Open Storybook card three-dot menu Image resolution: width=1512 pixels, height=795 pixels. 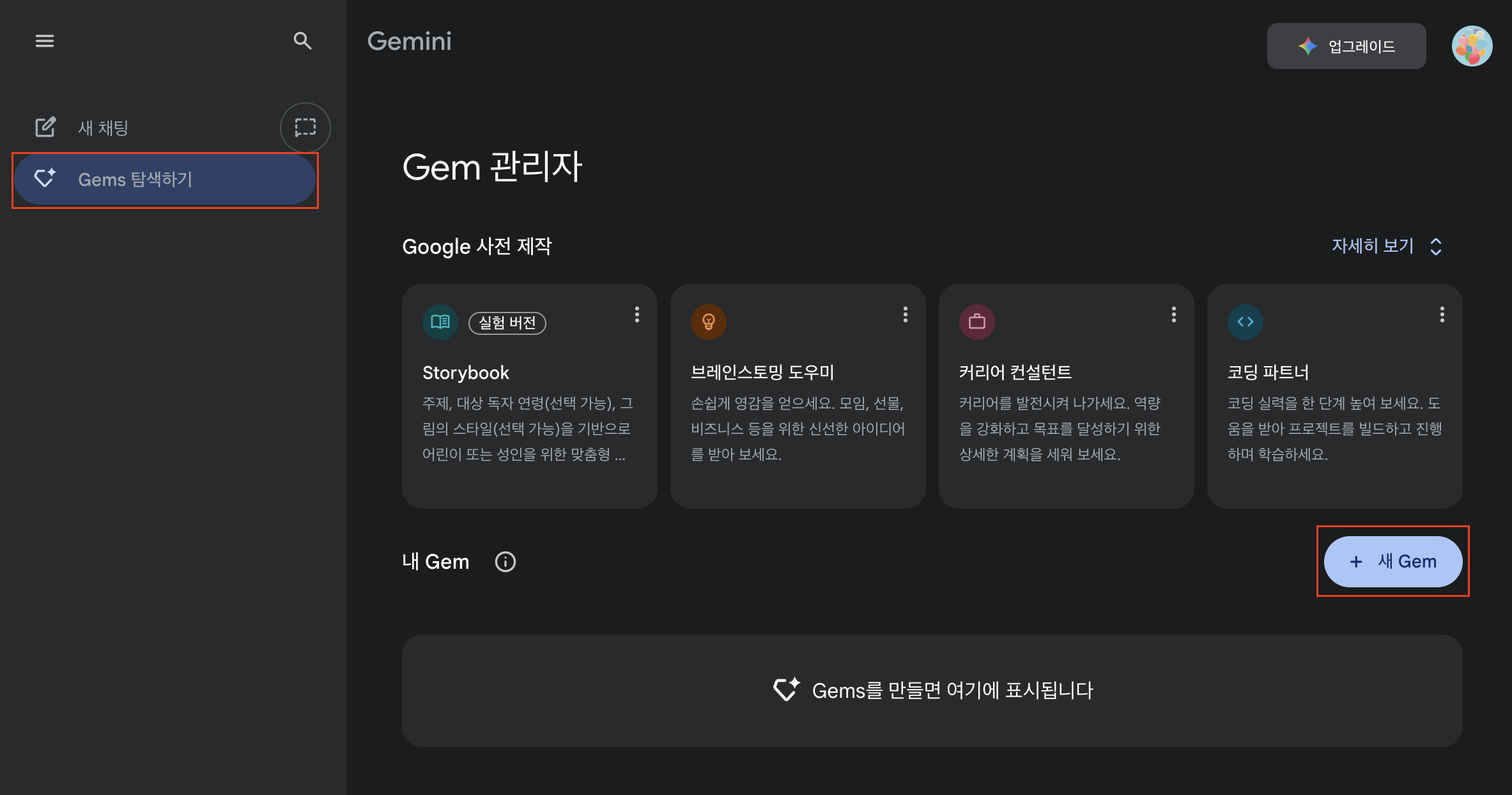[x=637, y=314]
